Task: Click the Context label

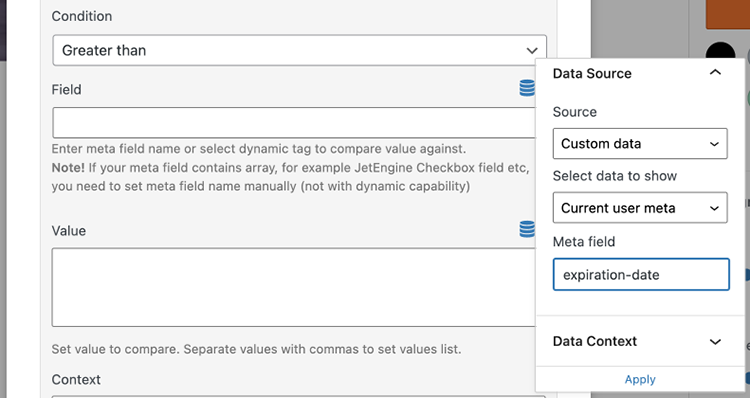Action: [76, 379]
